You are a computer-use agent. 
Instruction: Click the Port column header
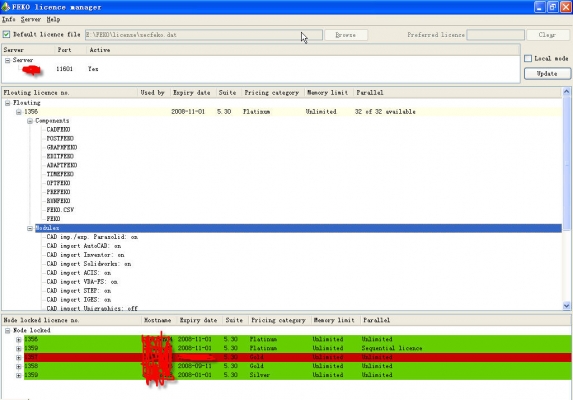tap(64, 50)
